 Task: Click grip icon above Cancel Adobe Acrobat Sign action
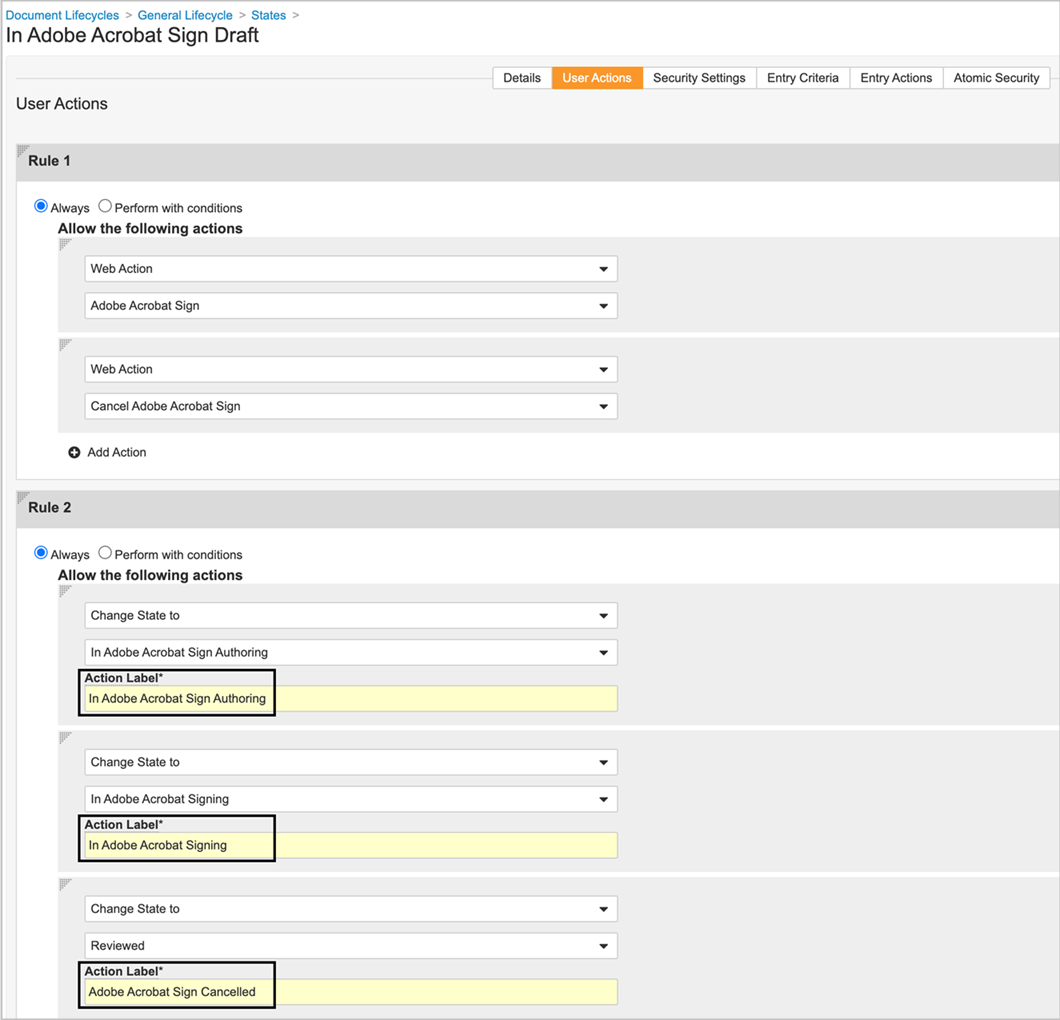65,345
